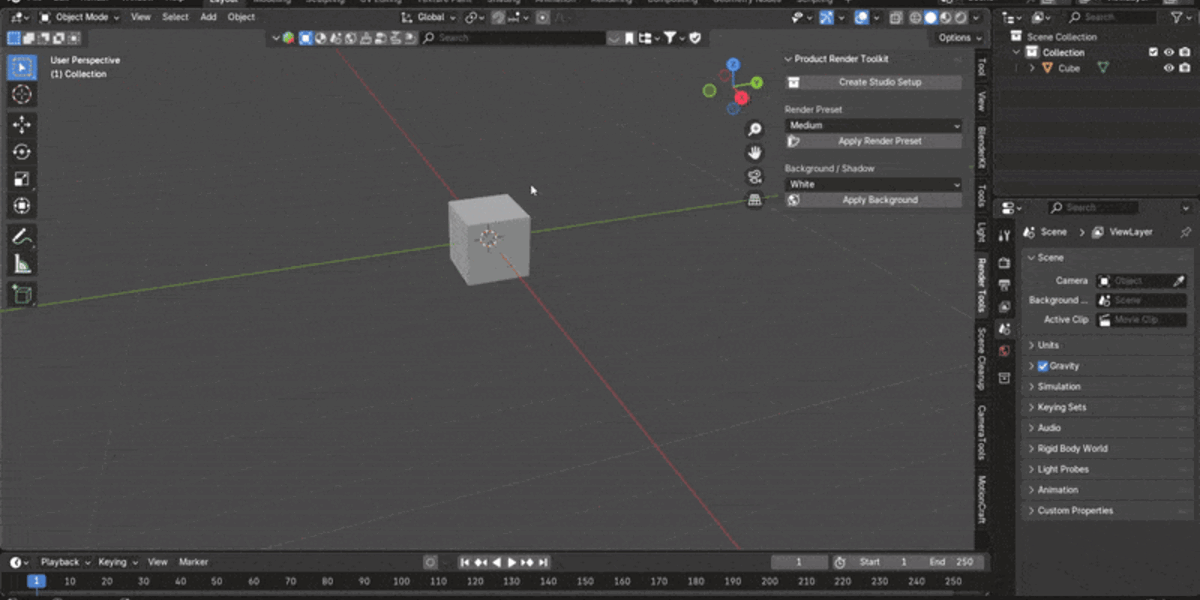Activate the Annotate pencil tool
1200x600 pixels.
pyautogui.click(x=21, y=237)
